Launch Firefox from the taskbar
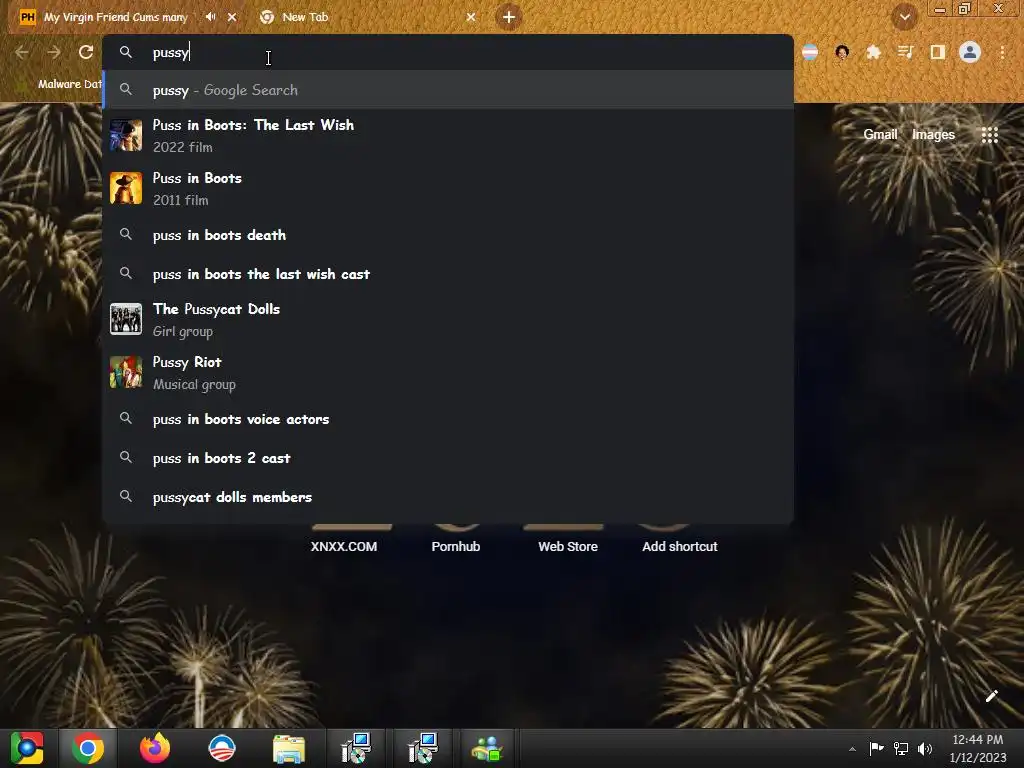Image resolution: width=1024 pixels, height=768 pixels. pyautogui.click(x=155, y=748)
